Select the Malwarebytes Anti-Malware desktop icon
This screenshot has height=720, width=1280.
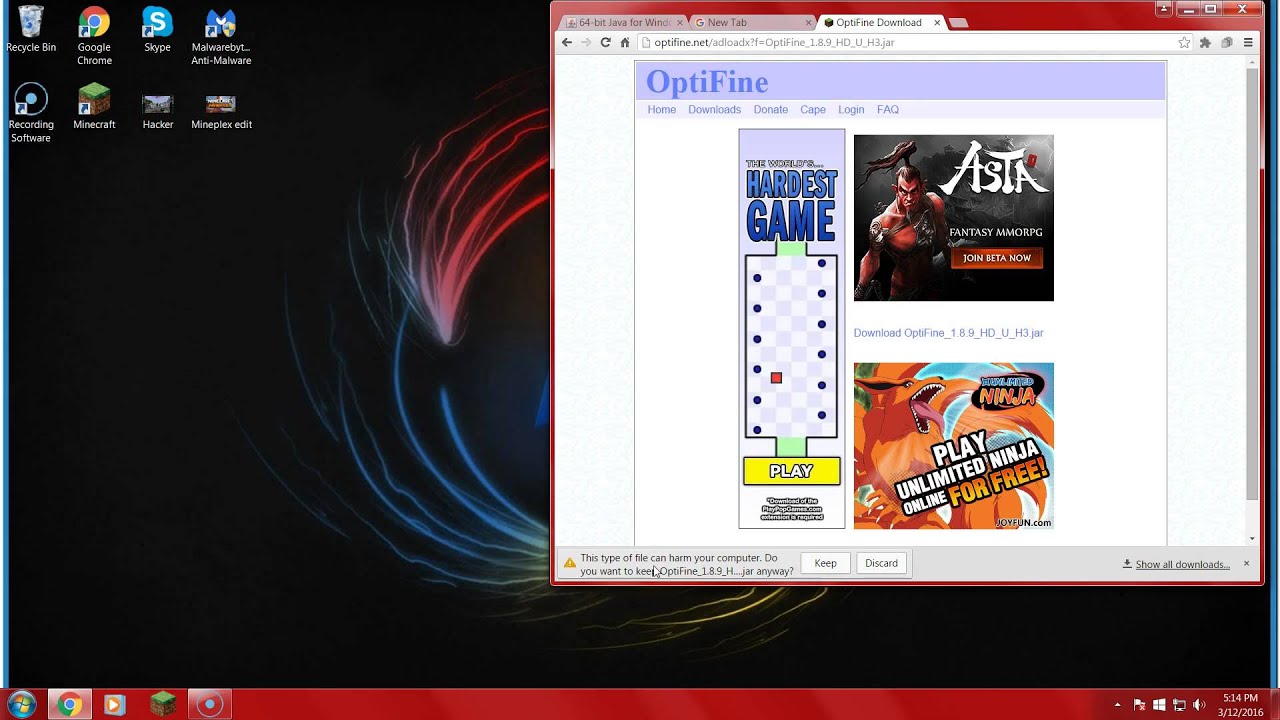coord(221,36)
